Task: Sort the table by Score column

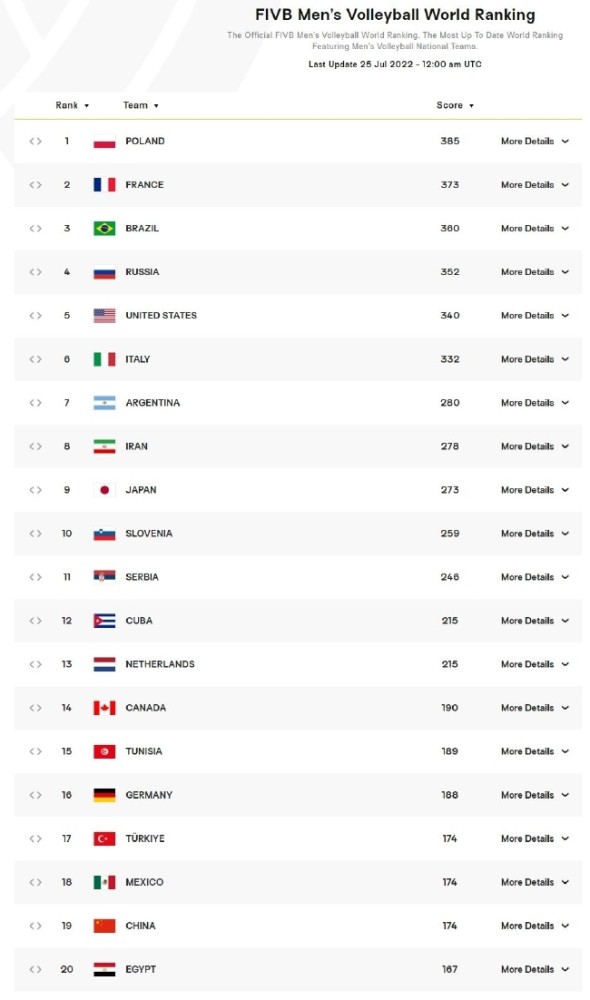Action: click(455, 106)
